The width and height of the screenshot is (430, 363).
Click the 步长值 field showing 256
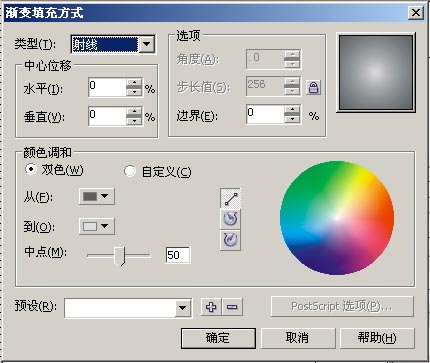[266, 87]
